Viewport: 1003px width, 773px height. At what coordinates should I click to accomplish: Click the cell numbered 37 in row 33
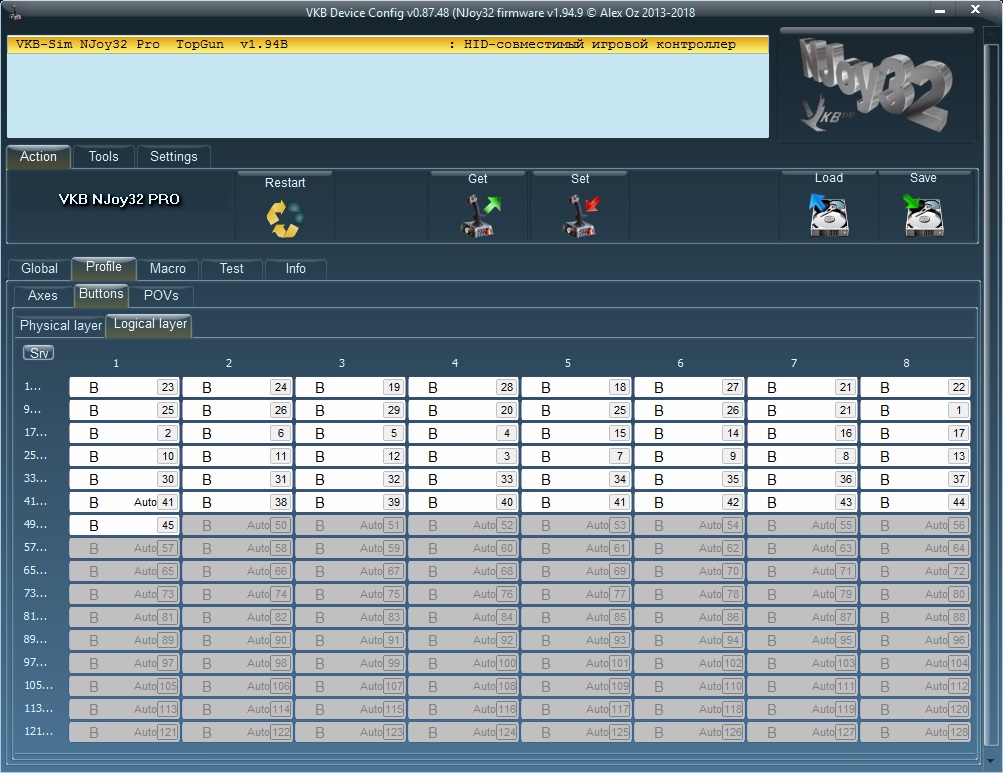[x=915, y=479]
